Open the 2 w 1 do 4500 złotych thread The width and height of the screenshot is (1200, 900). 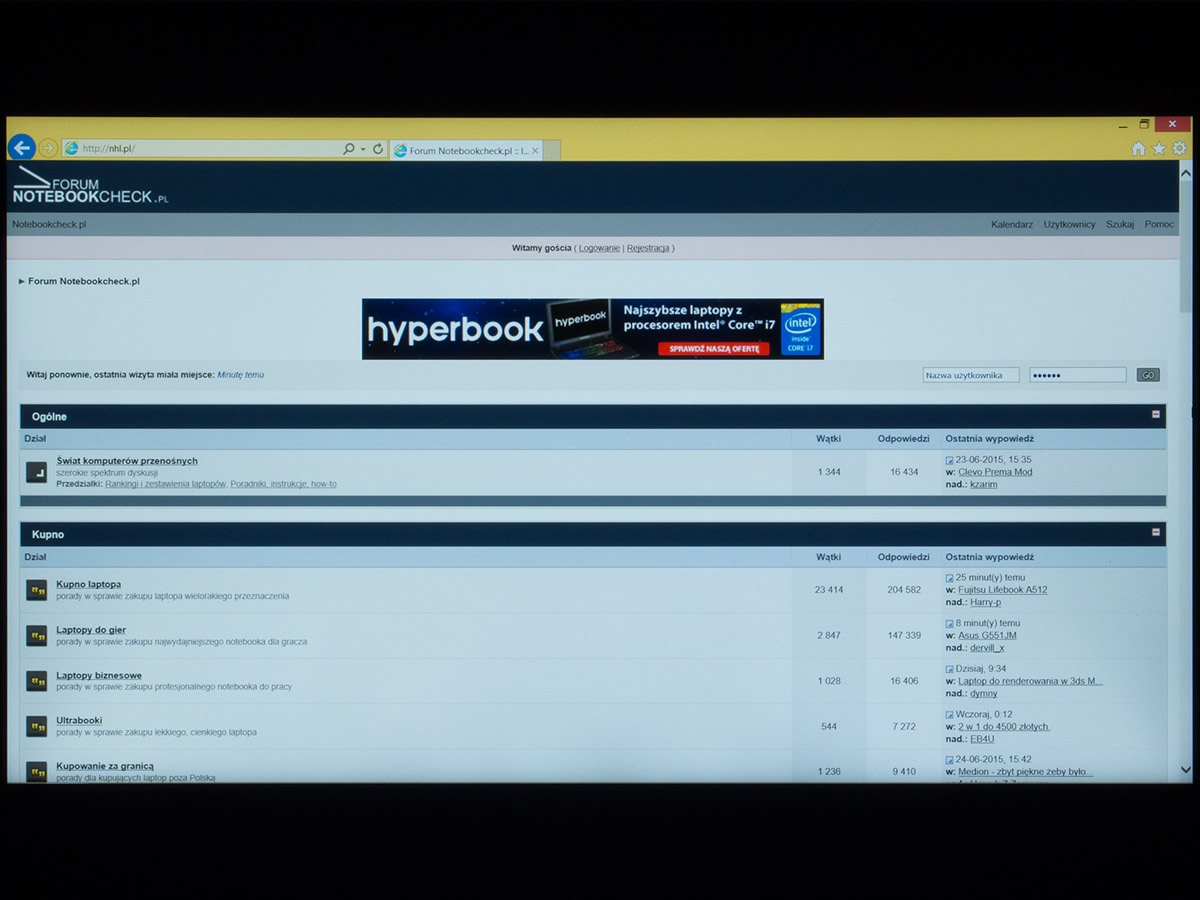[1004, 727]
